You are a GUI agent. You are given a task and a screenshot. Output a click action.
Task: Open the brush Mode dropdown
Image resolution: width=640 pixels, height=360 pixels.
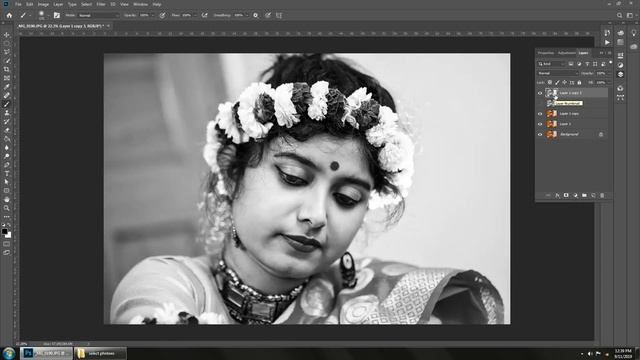tap(98, 15)
